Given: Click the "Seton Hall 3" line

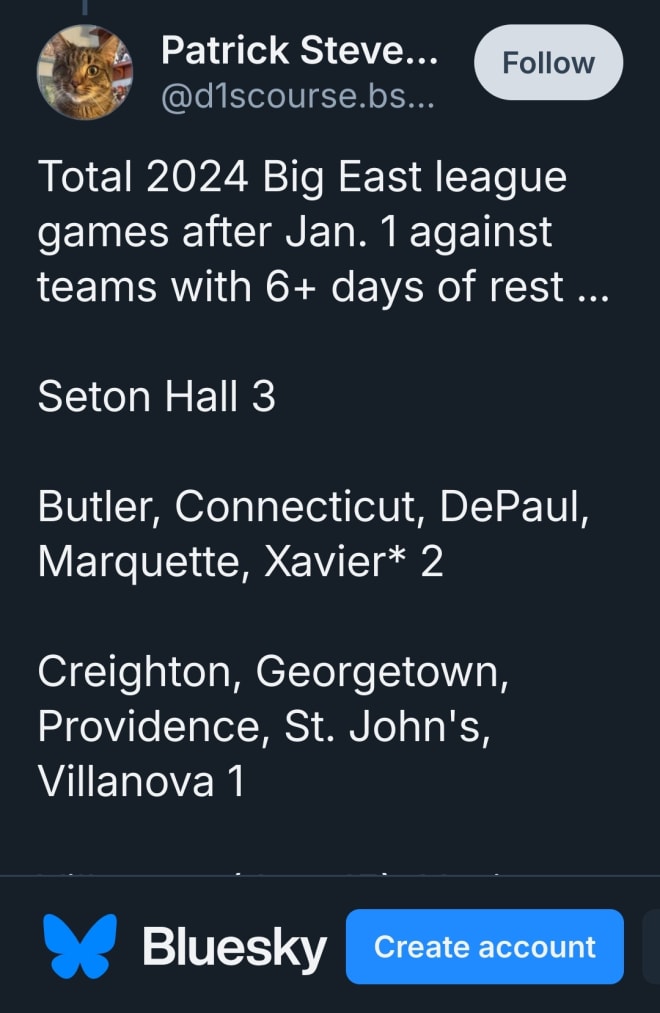Looking at the screenshot, I should (157, 396).
